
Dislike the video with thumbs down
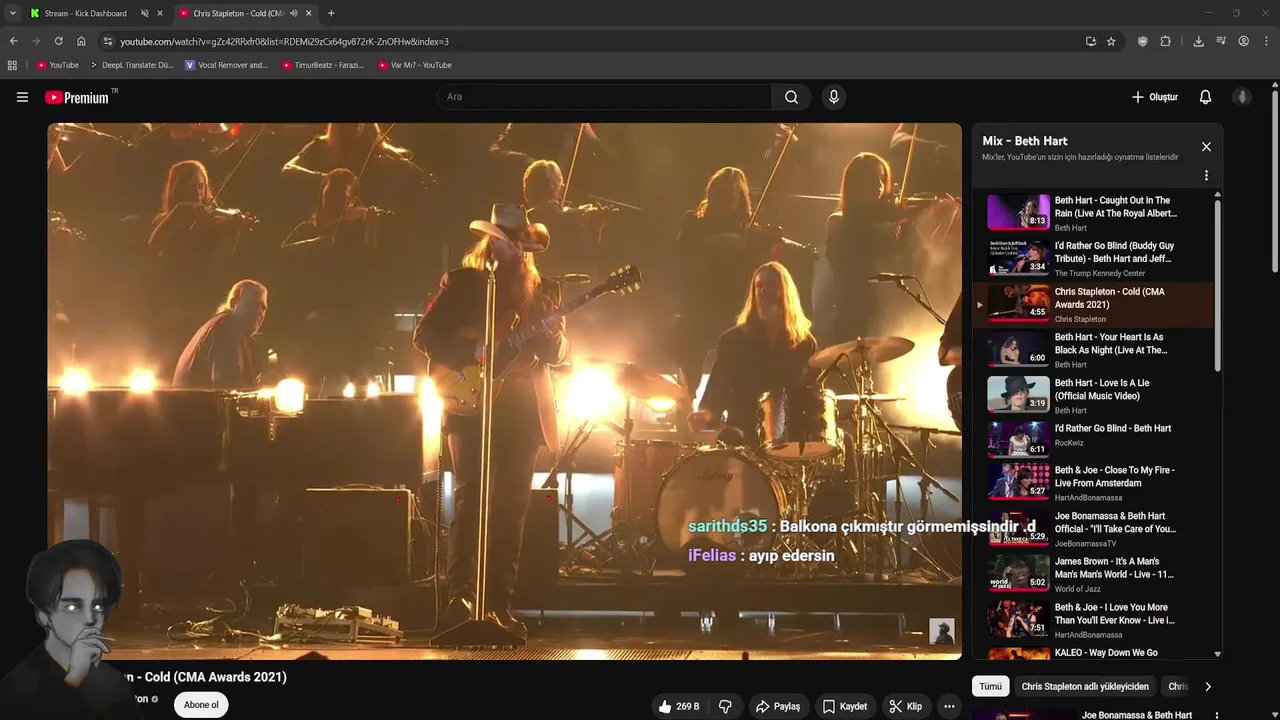click(725, 706)
